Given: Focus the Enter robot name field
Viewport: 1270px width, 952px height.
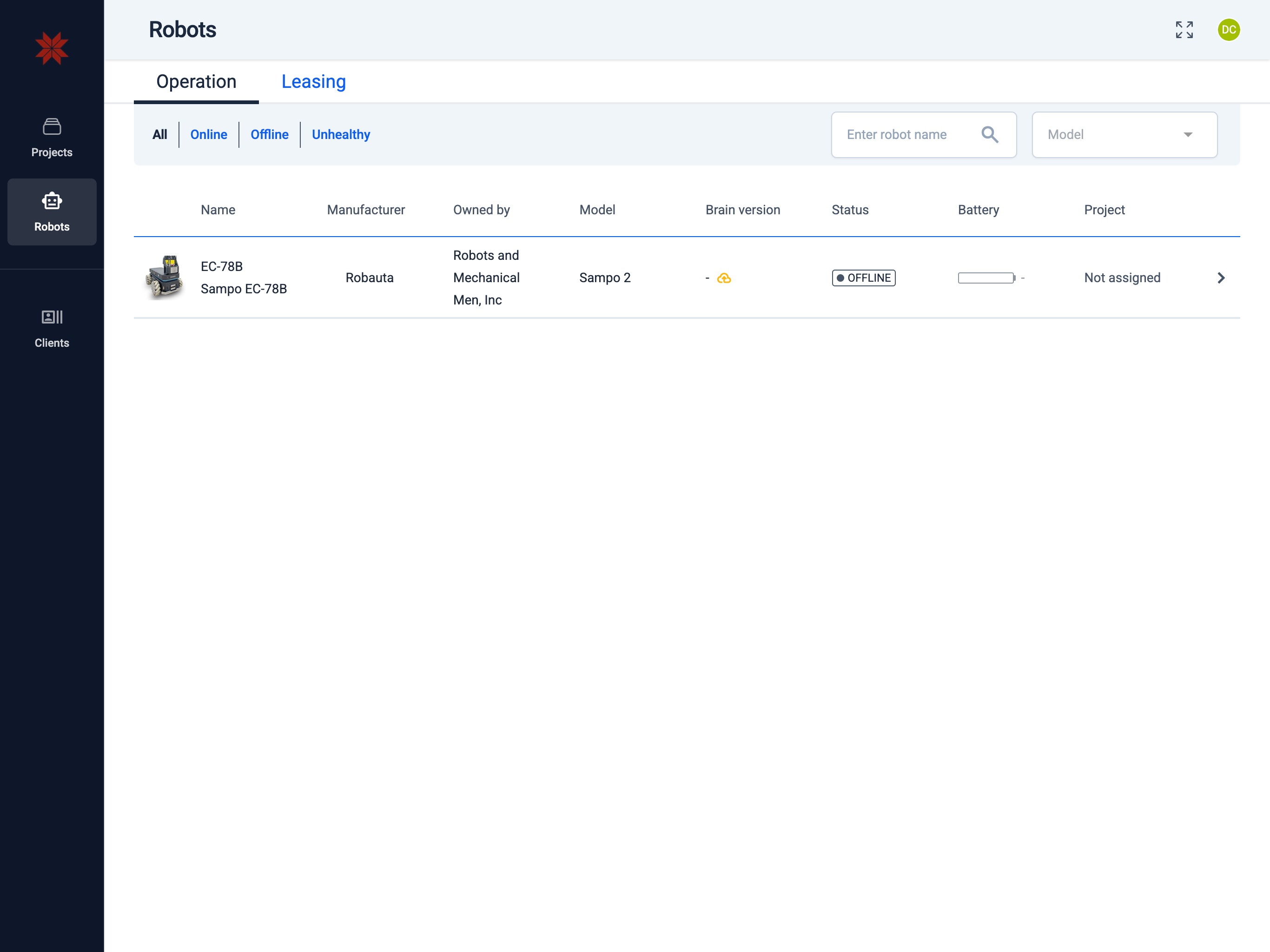Looking at the screenshot, I should 907,134.
